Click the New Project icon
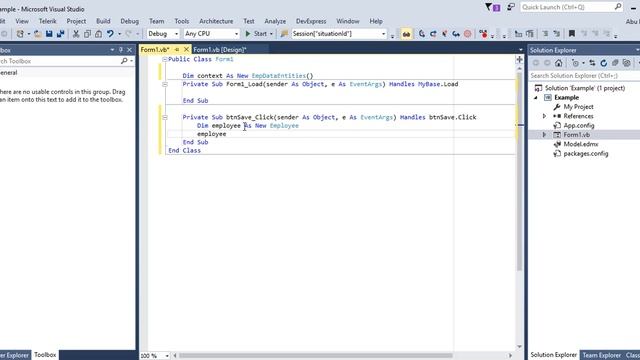Image resolution: width=640 pixels, height=360 pixels. pos(20,34)
